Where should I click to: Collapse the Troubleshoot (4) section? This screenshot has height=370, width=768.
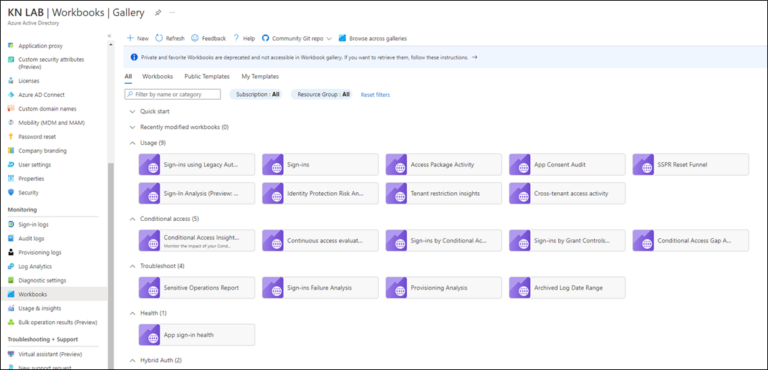point(132,266)
